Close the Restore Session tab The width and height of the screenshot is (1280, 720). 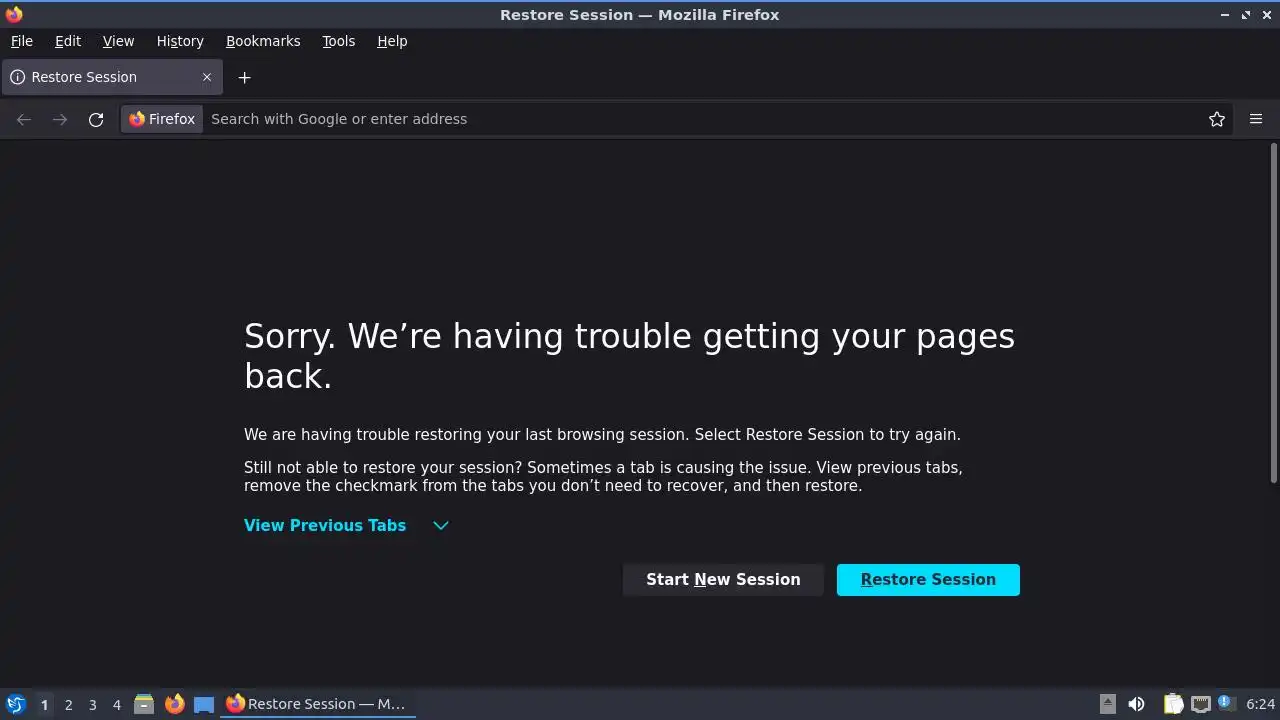(207, 77)
